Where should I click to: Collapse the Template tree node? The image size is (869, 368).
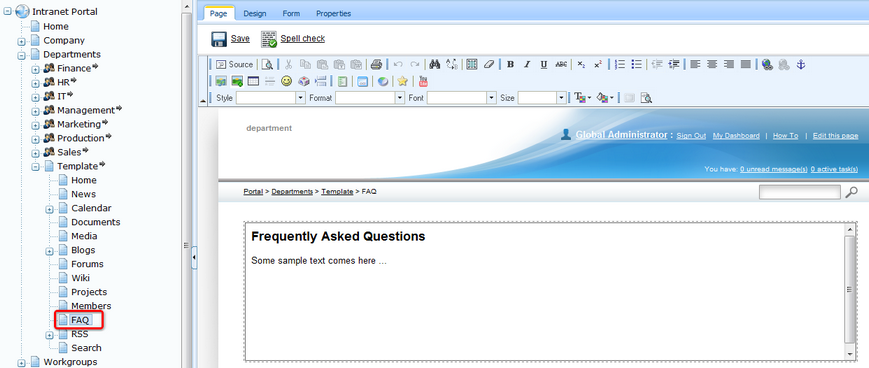(35, 166)
